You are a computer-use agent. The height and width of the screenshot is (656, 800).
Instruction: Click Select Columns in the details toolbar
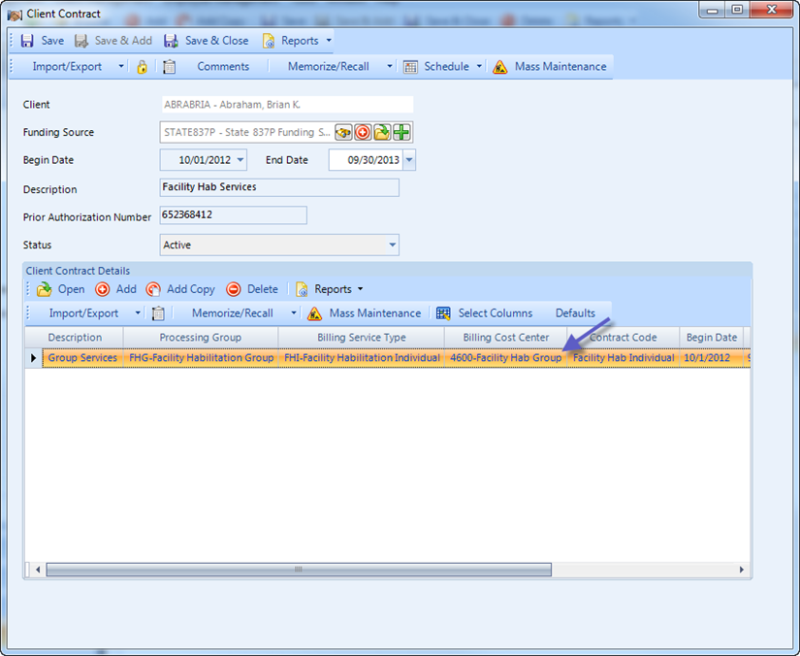point(484,313)
